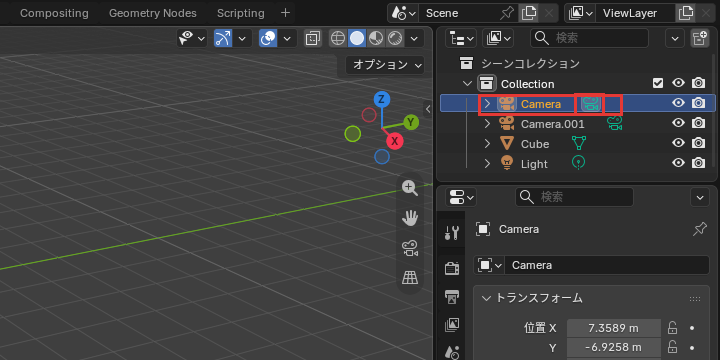
Task: Click negative X axis gizmo circle
Action: coord(369,115)
